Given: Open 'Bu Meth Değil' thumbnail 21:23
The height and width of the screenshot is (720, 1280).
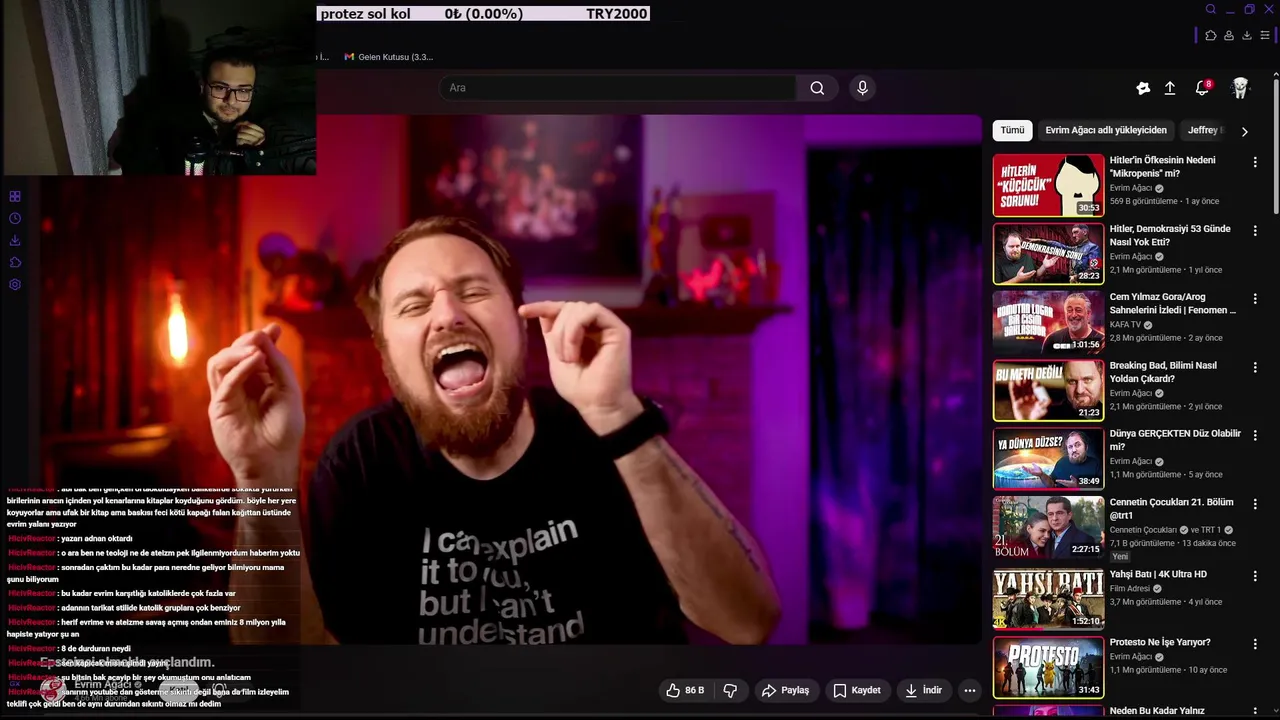Looking at the screenshot, I should 1048,390.
